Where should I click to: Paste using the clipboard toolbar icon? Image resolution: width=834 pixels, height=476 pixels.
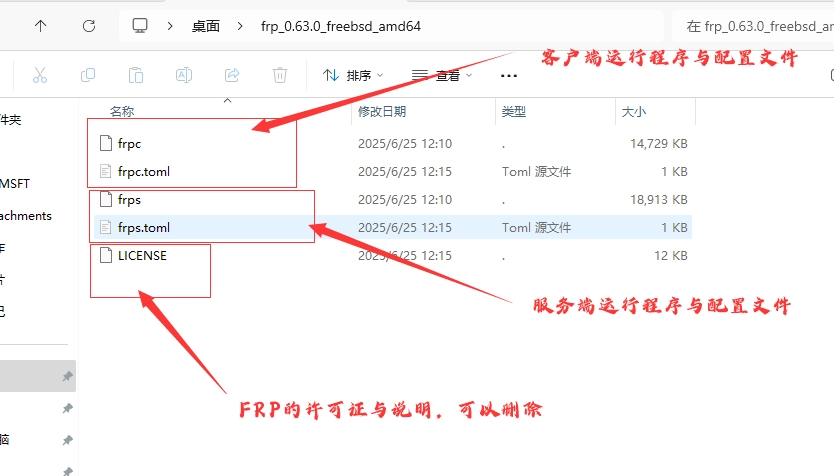pyautogui.click(x=136, y=75)
